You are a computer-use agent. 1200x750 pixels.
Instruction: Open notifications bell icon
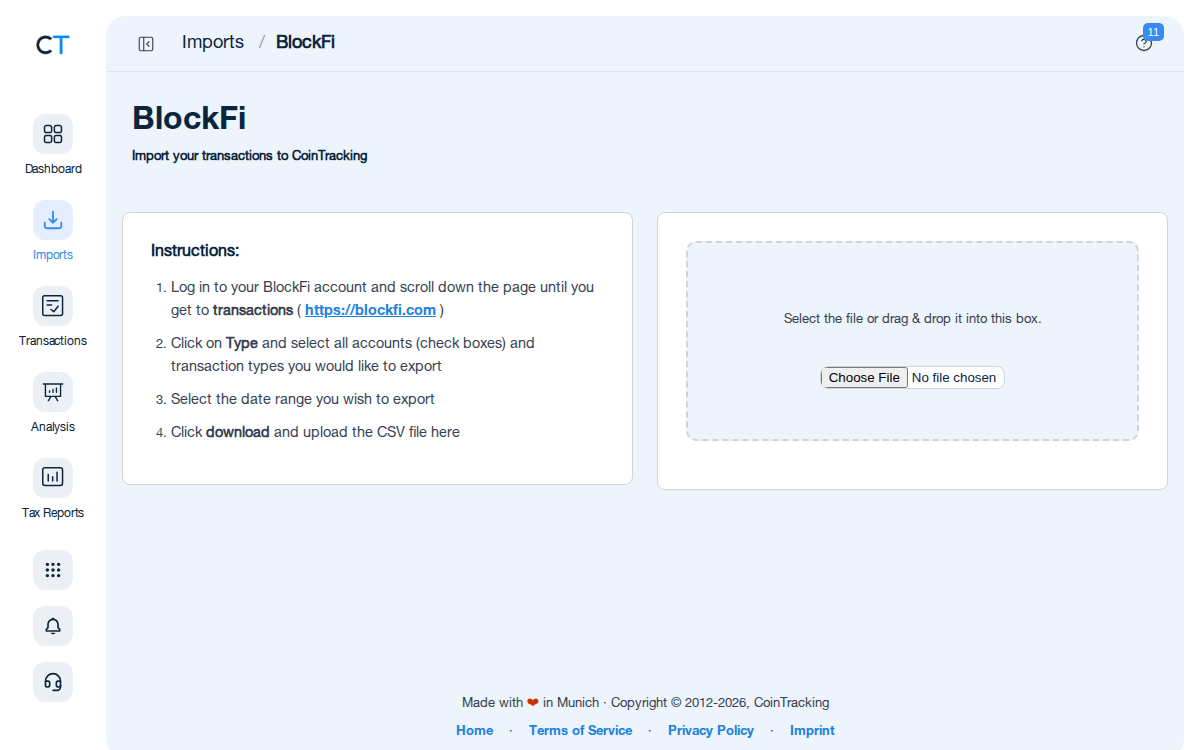pyautogui.click(x=53, y=626)
